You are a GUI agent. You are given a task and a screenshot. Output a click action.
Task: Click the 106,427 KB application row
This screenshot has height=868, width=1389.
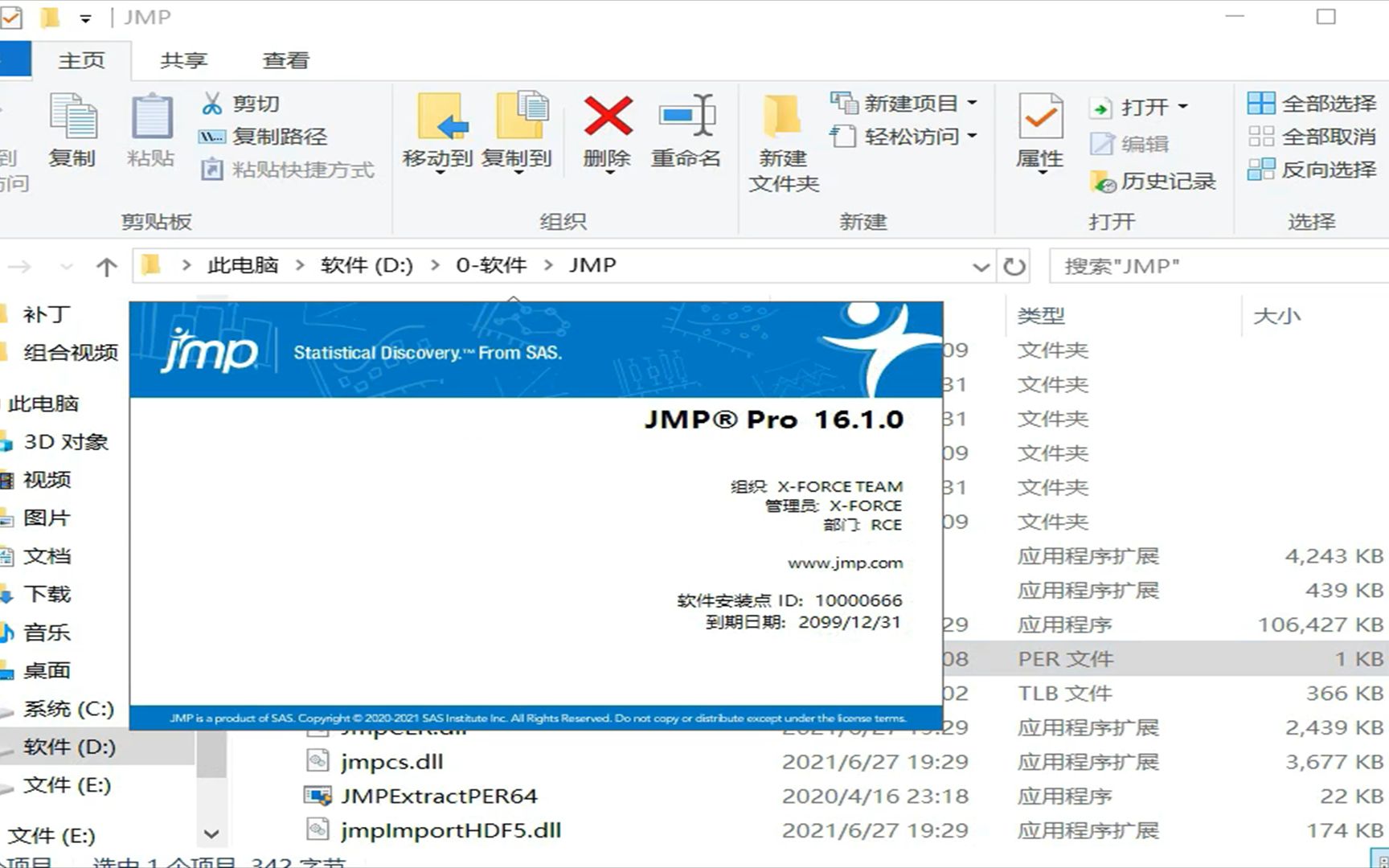(x=1166, y=624)
